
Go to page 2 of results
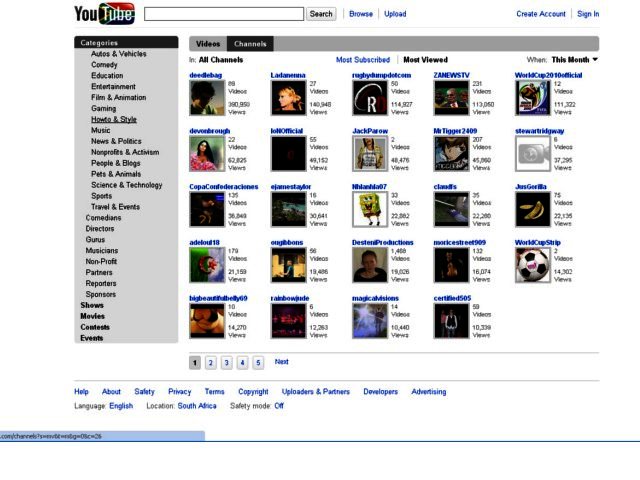(x=210, y=363)
